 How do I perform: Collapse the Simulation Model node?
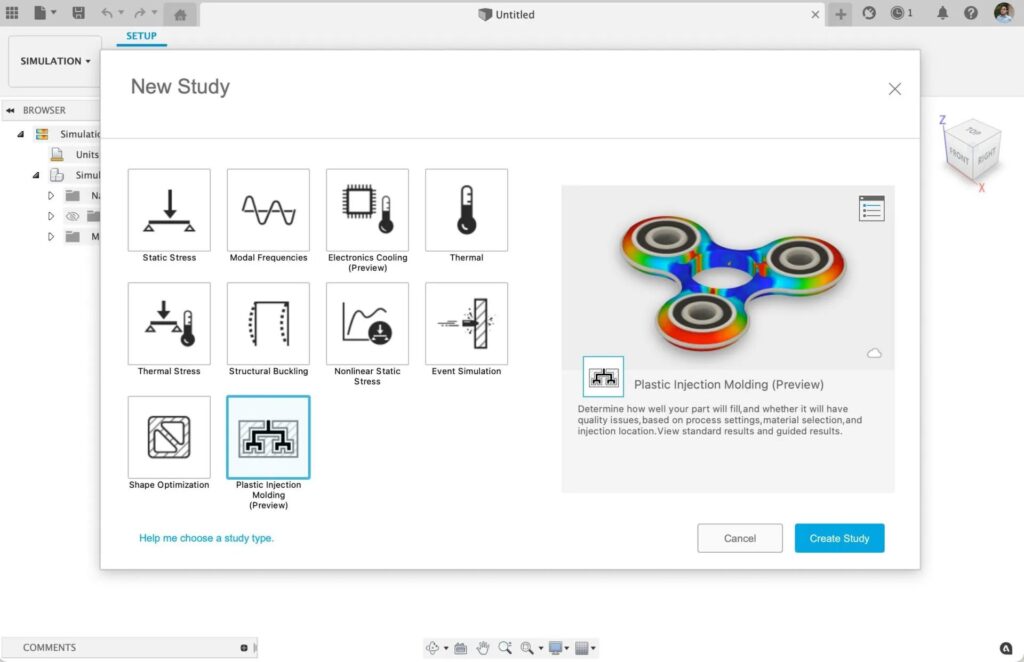pos(36,175)
